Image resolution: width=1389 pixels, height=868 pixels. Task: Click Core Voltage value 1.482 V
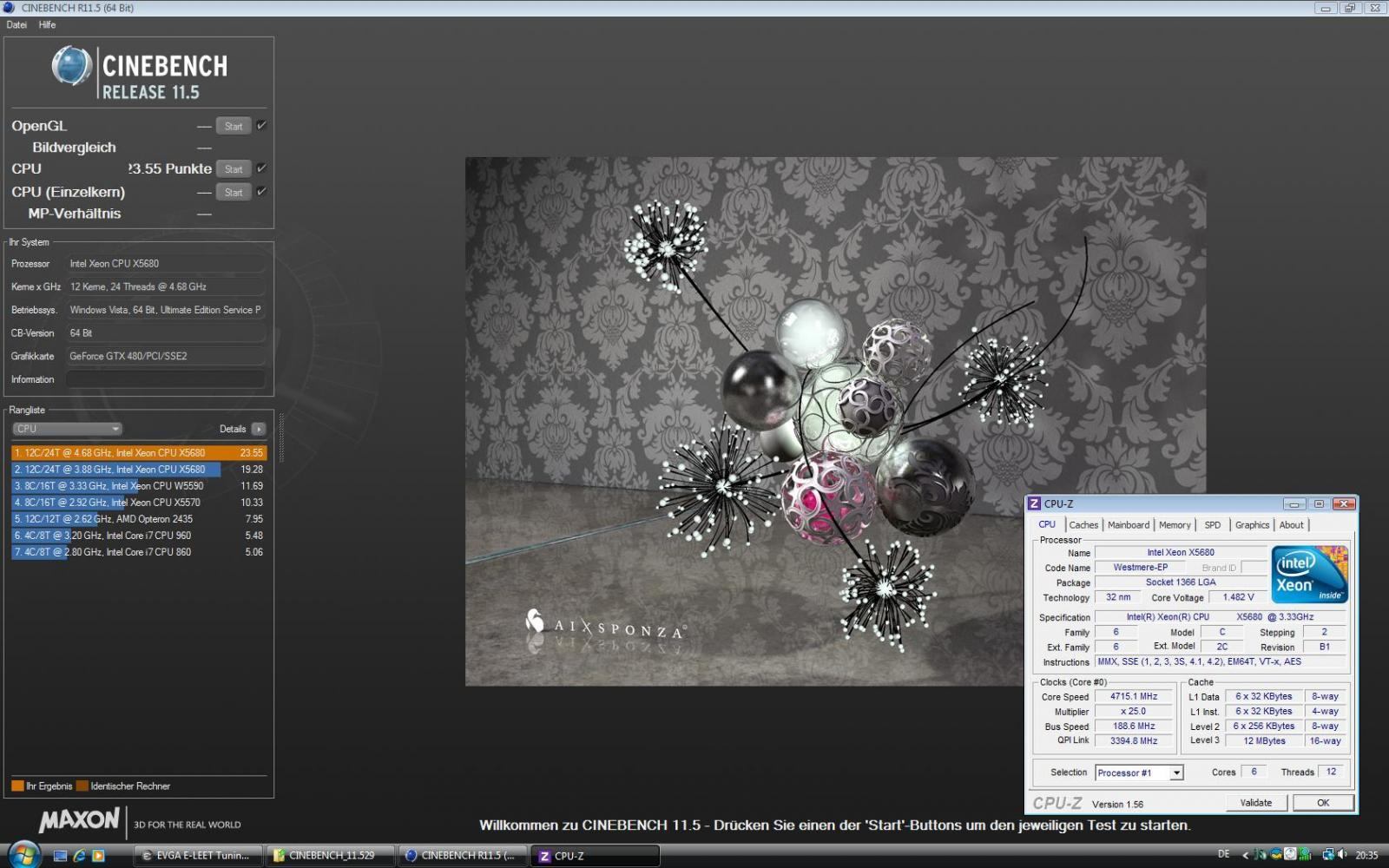pos(1238,597)
